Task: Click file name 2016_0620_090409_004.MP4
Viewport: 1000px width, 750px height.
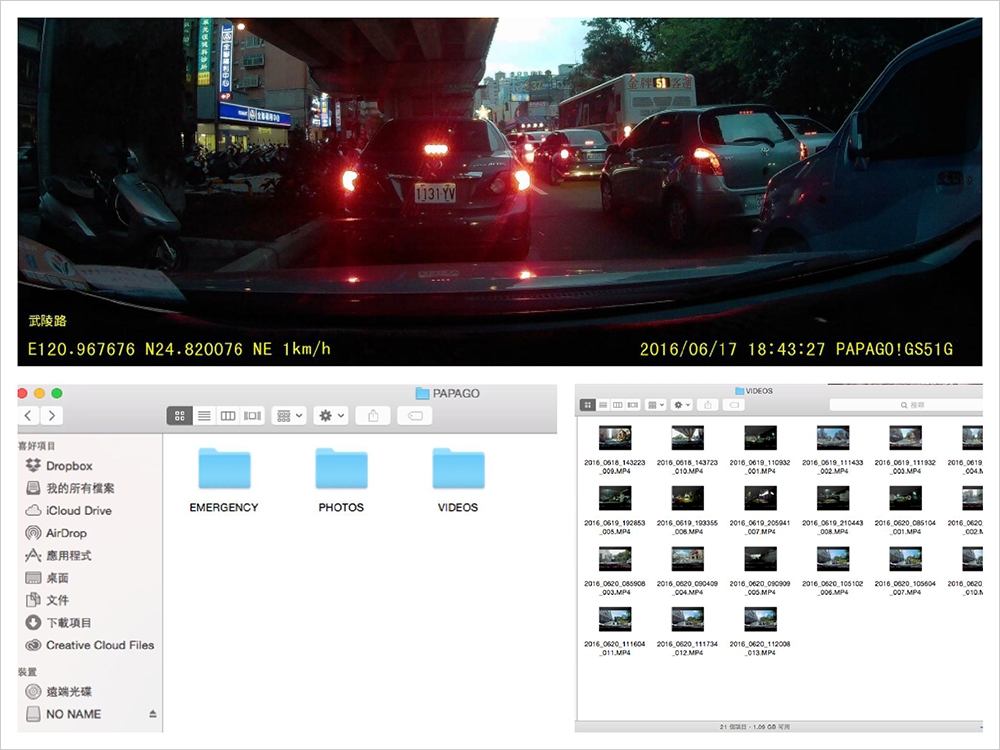Action: coord(688,588)
